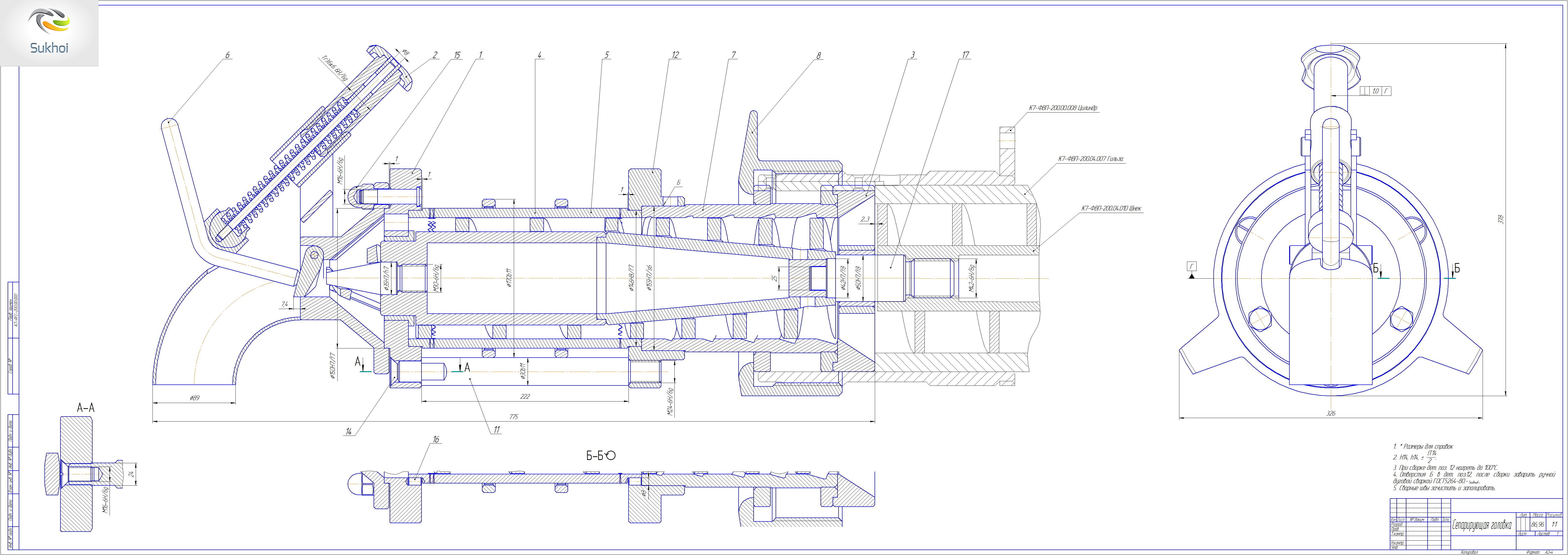Click the label 'К7-ФВП-200.00.008 Цилиндр'
This screenshot has height=555, width=1568.
[1063, 108]
